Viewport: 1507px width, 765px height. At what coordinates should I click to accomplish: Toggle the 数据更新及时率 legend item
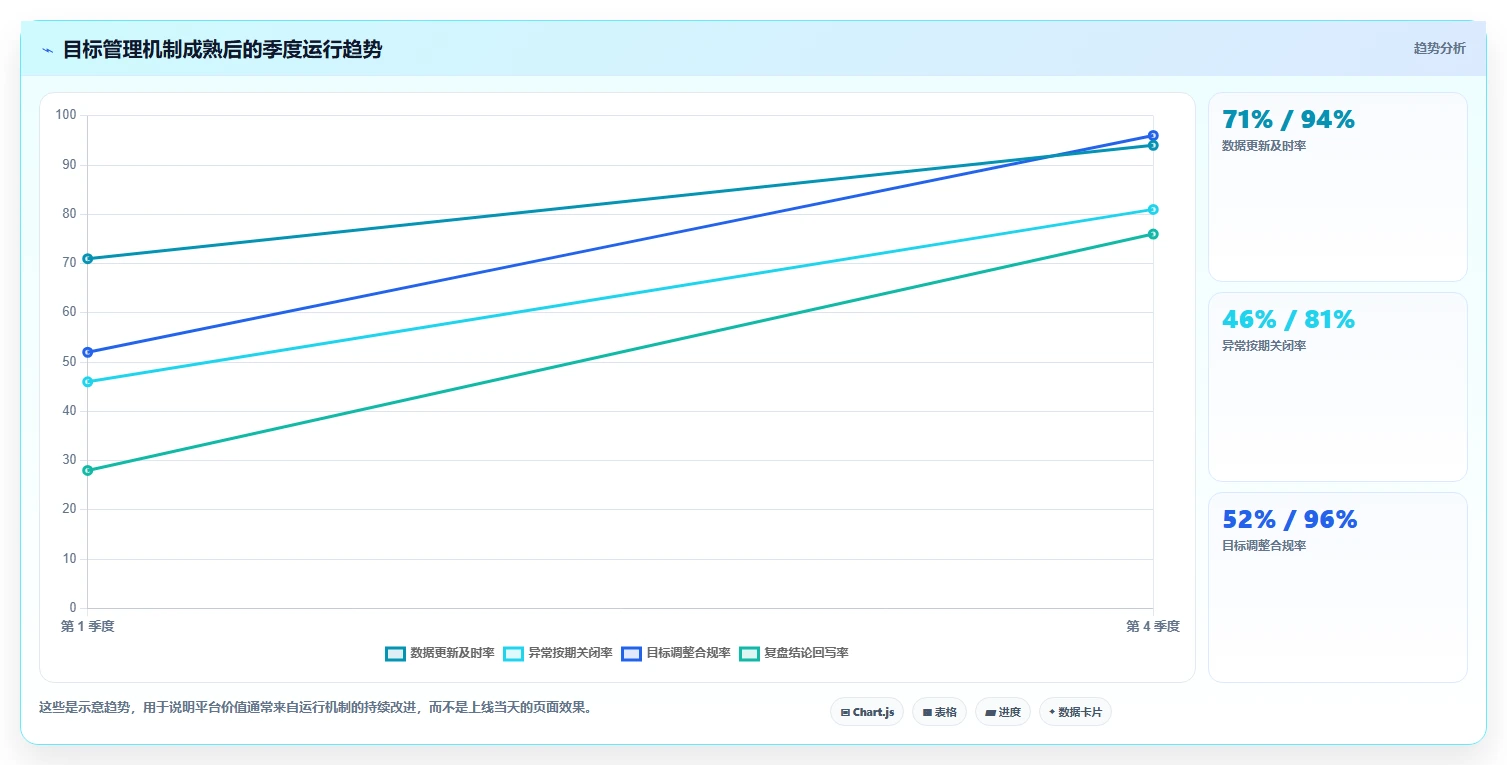(439, 653)
